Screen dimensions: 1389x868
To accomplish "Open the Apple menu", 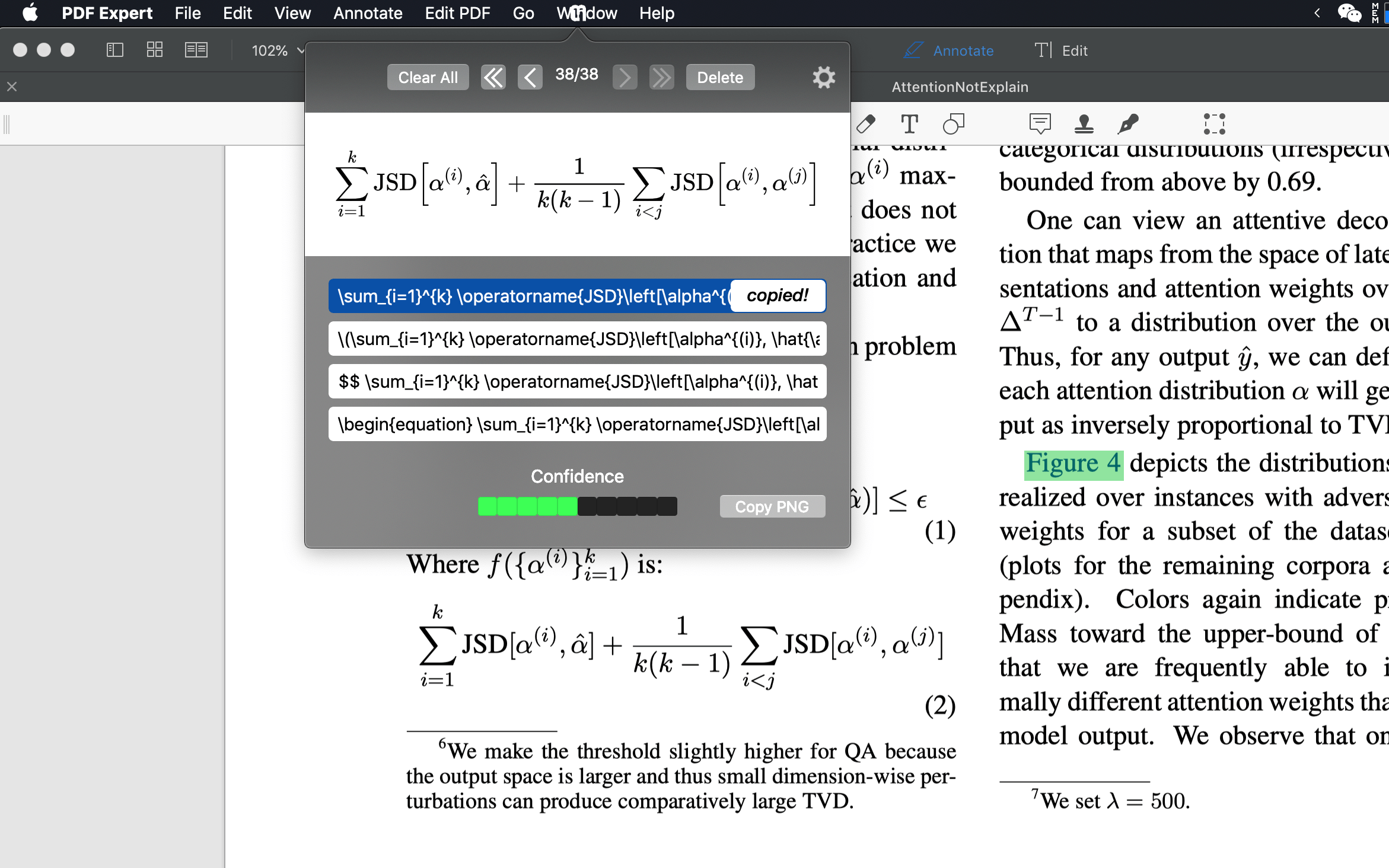I will [x=30, y=13].
